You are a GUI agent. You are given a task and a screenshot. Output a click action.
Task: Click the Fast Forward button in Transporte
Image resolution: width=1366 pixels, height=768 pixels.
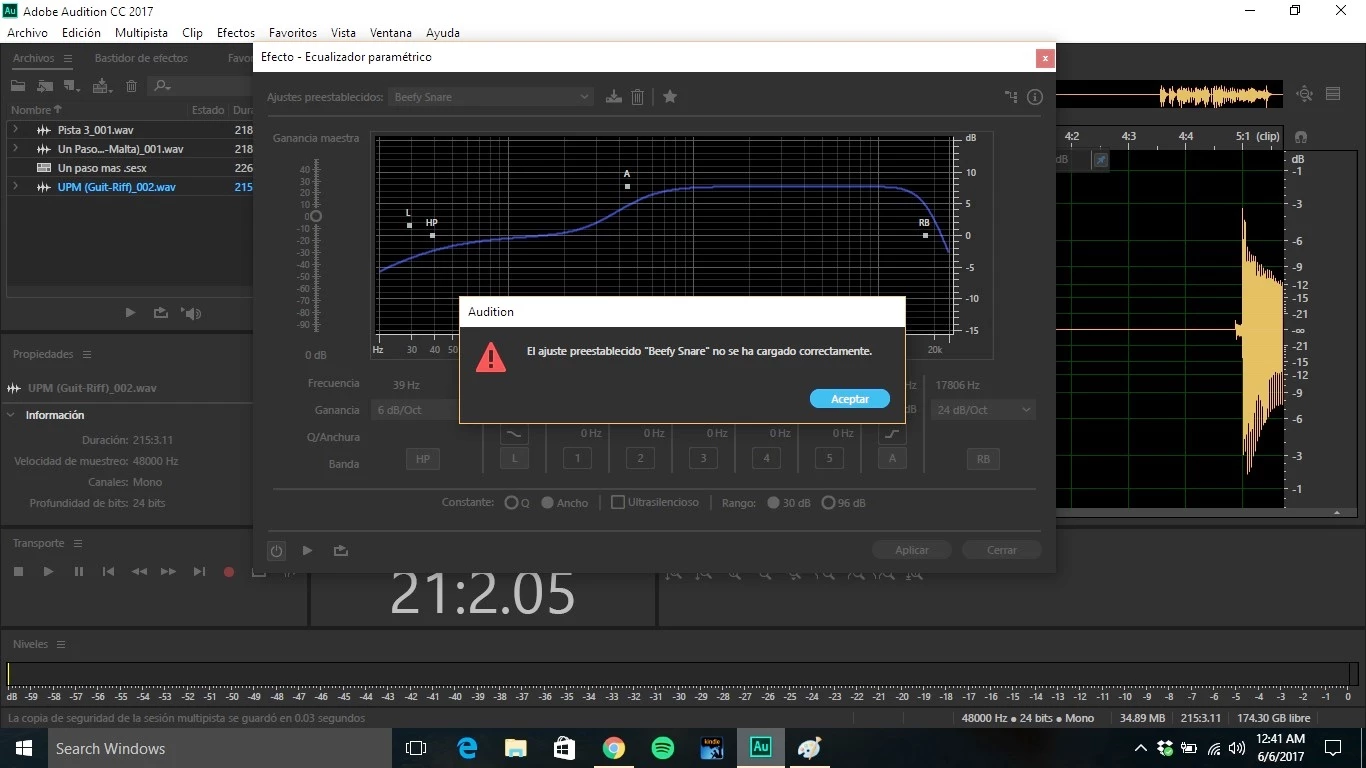point(169,572)
